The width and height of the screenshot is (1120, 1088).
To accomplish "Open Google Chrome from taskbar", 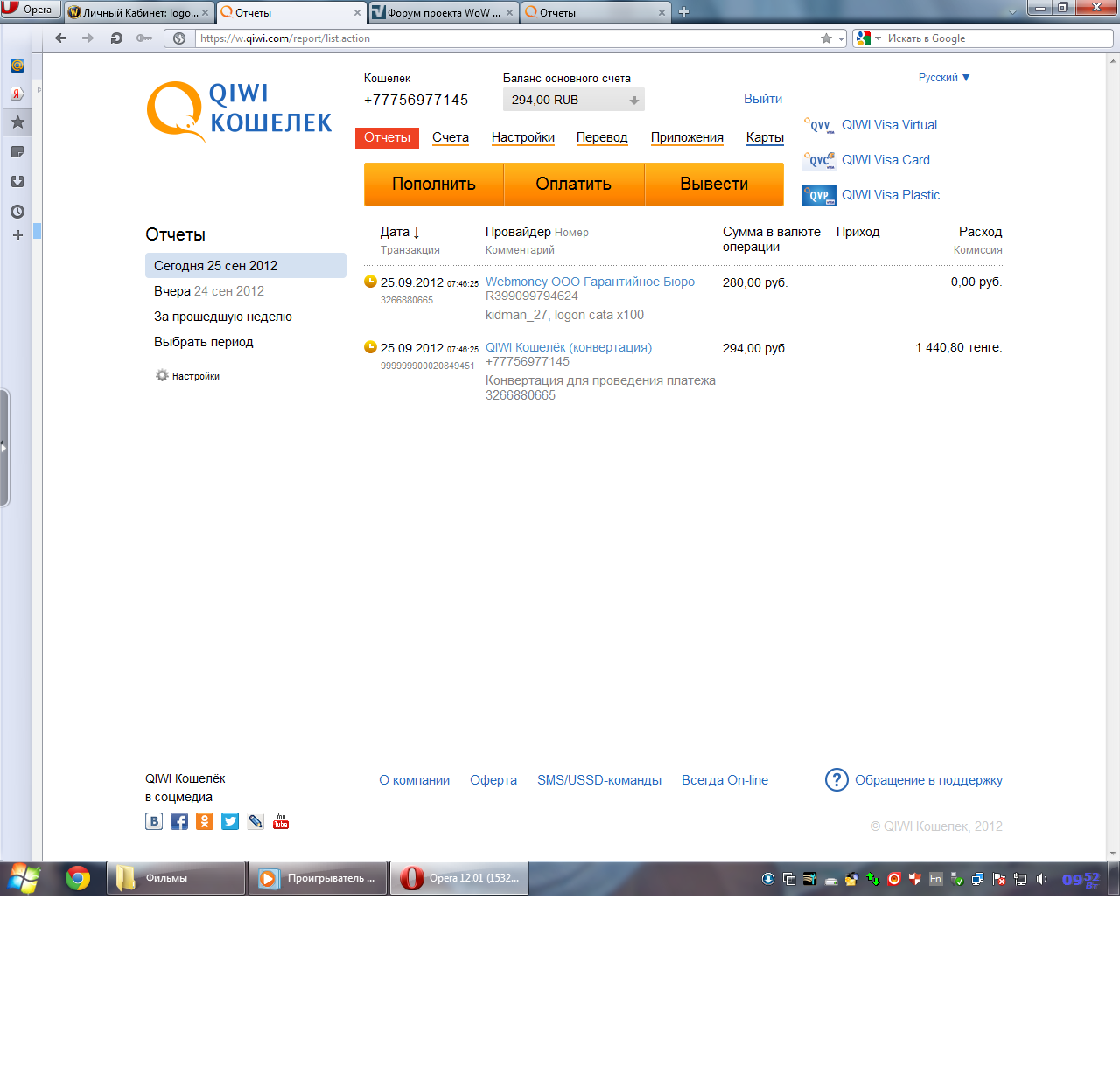I will tap(78, 878).
